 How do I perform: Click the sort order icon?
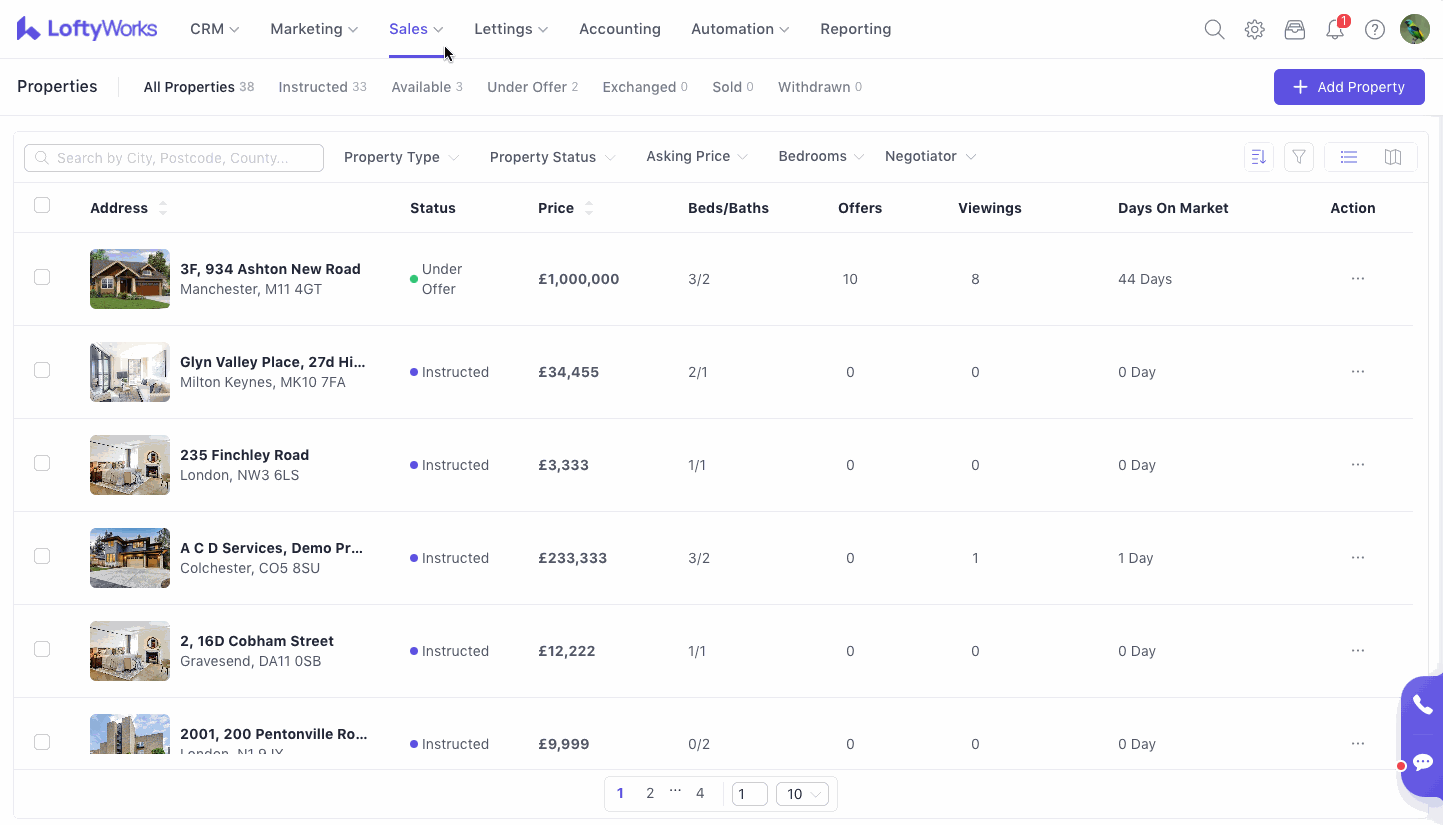(x=1259, y=157)
